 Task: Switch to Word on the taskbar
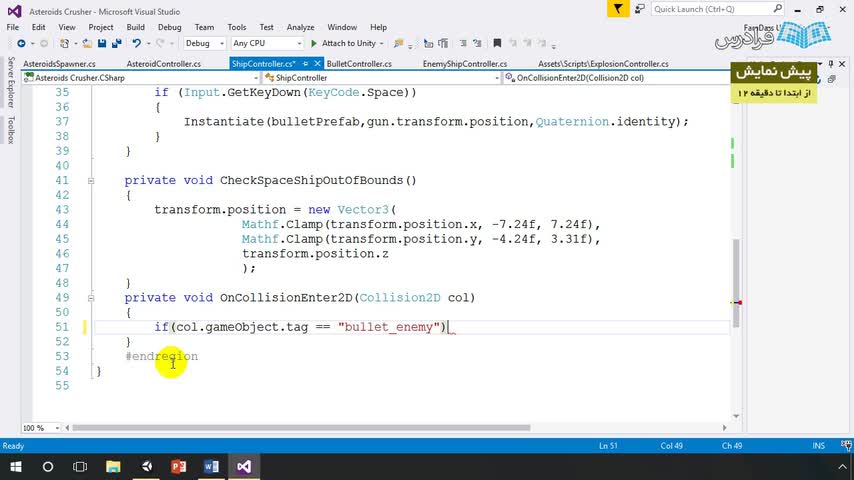pyautogui.click(x=211, y=467)
